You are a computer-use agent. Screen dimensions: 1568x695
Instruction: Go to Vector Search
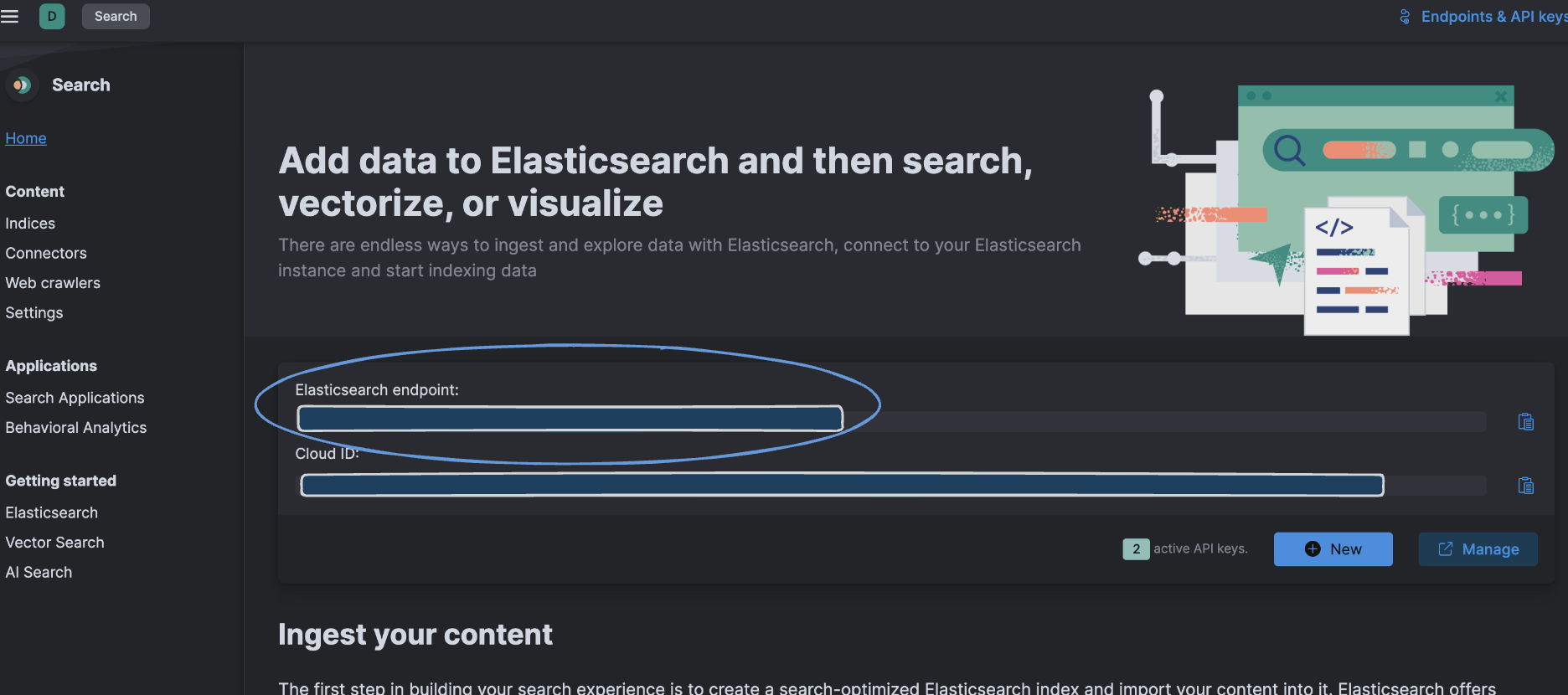point(55,543)
